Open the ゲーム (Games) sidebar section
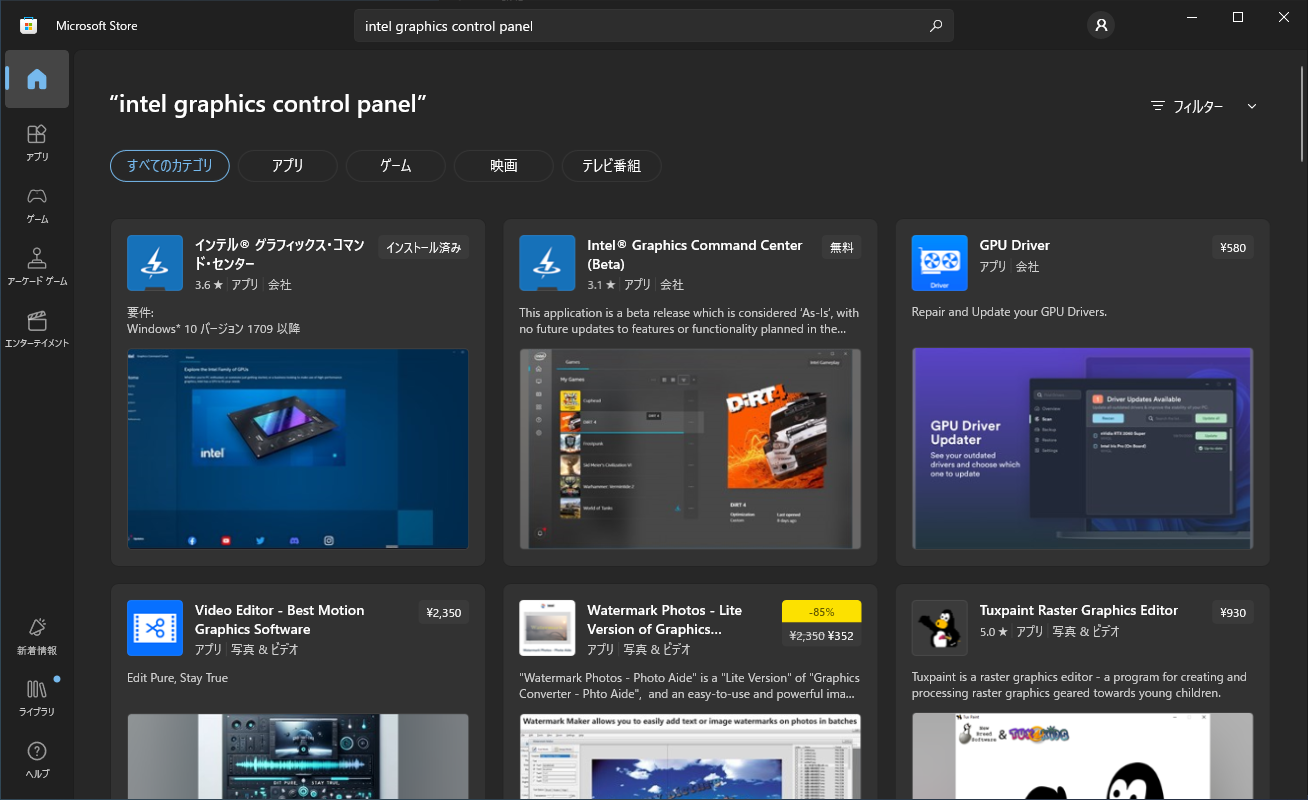Image resolution: width=1308 pixels, height=800 pixels. click(x=37, y=205)
